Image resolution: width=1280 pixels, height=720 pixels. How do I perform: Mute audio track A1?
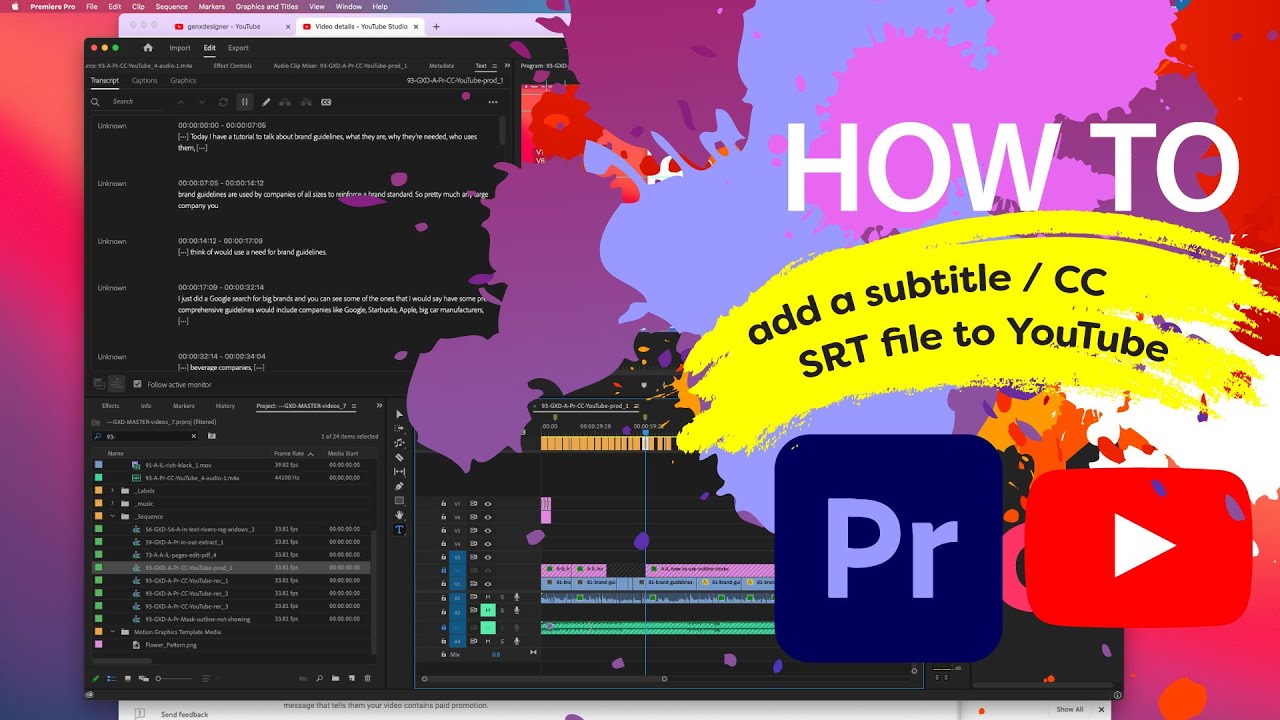pos(488,597)
